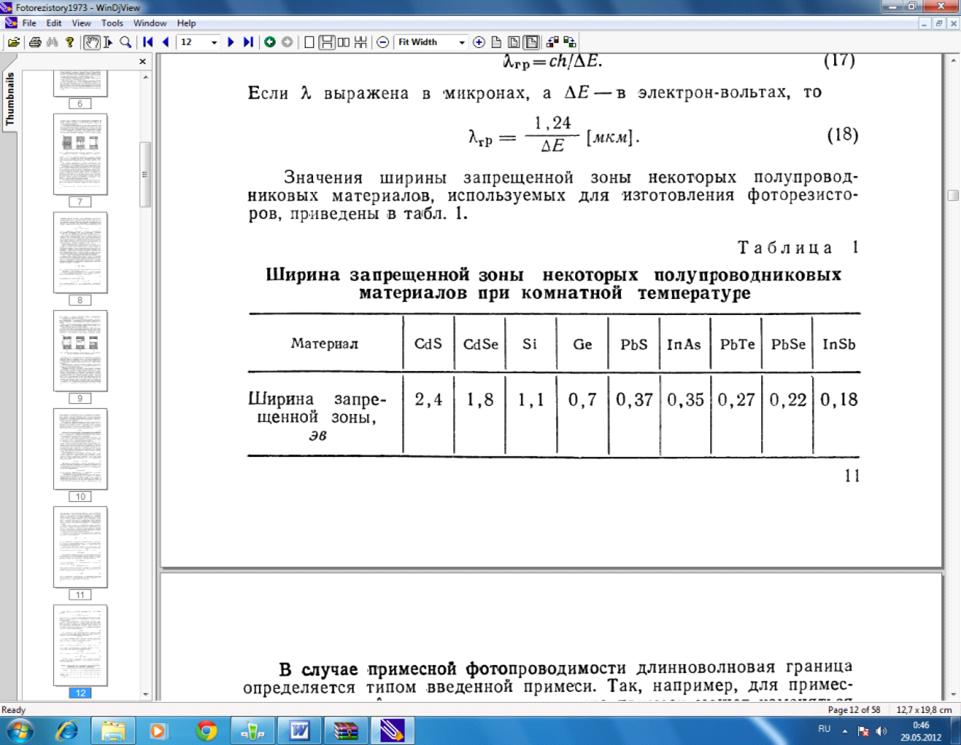
Task: Go to the first page
Action: [148, 42]
